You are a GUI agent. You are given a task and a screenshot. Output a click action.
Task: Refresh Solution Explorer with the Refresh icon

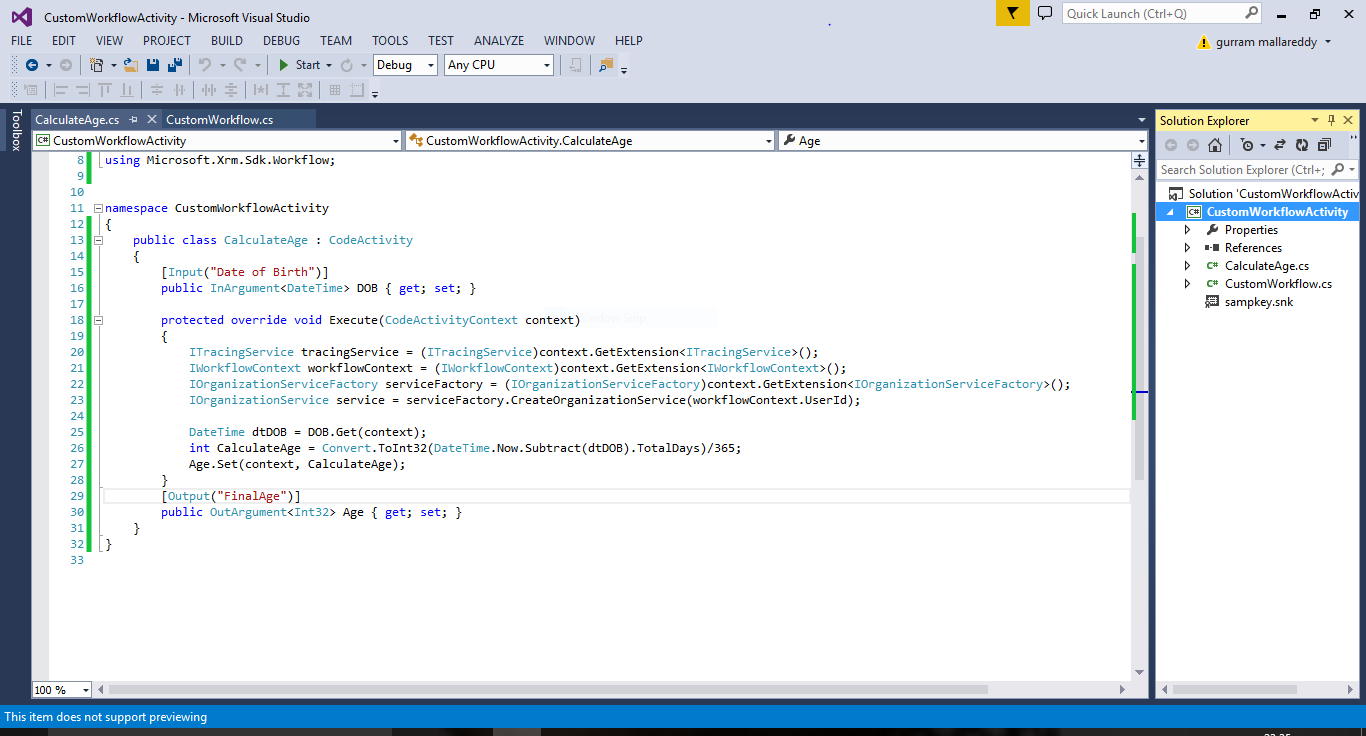pos(1301,145)
